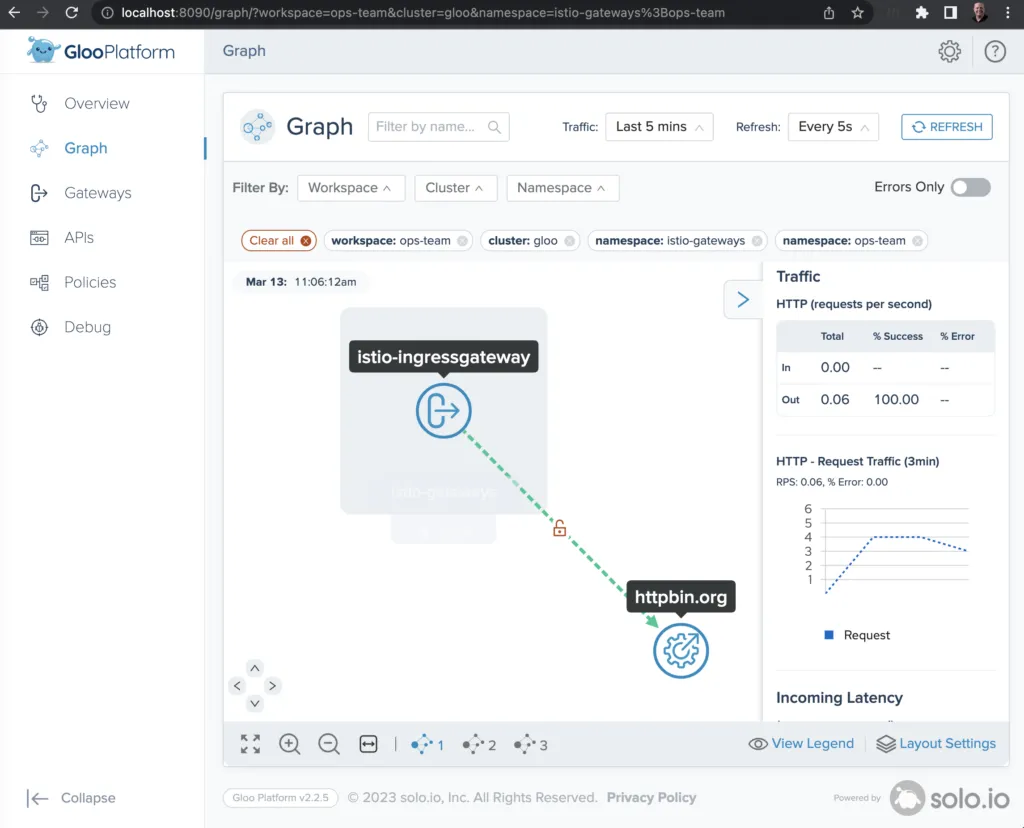Open the Privacy Policy link
Viewport: 1024px width, 828px height.
click(x=651, y=797)
